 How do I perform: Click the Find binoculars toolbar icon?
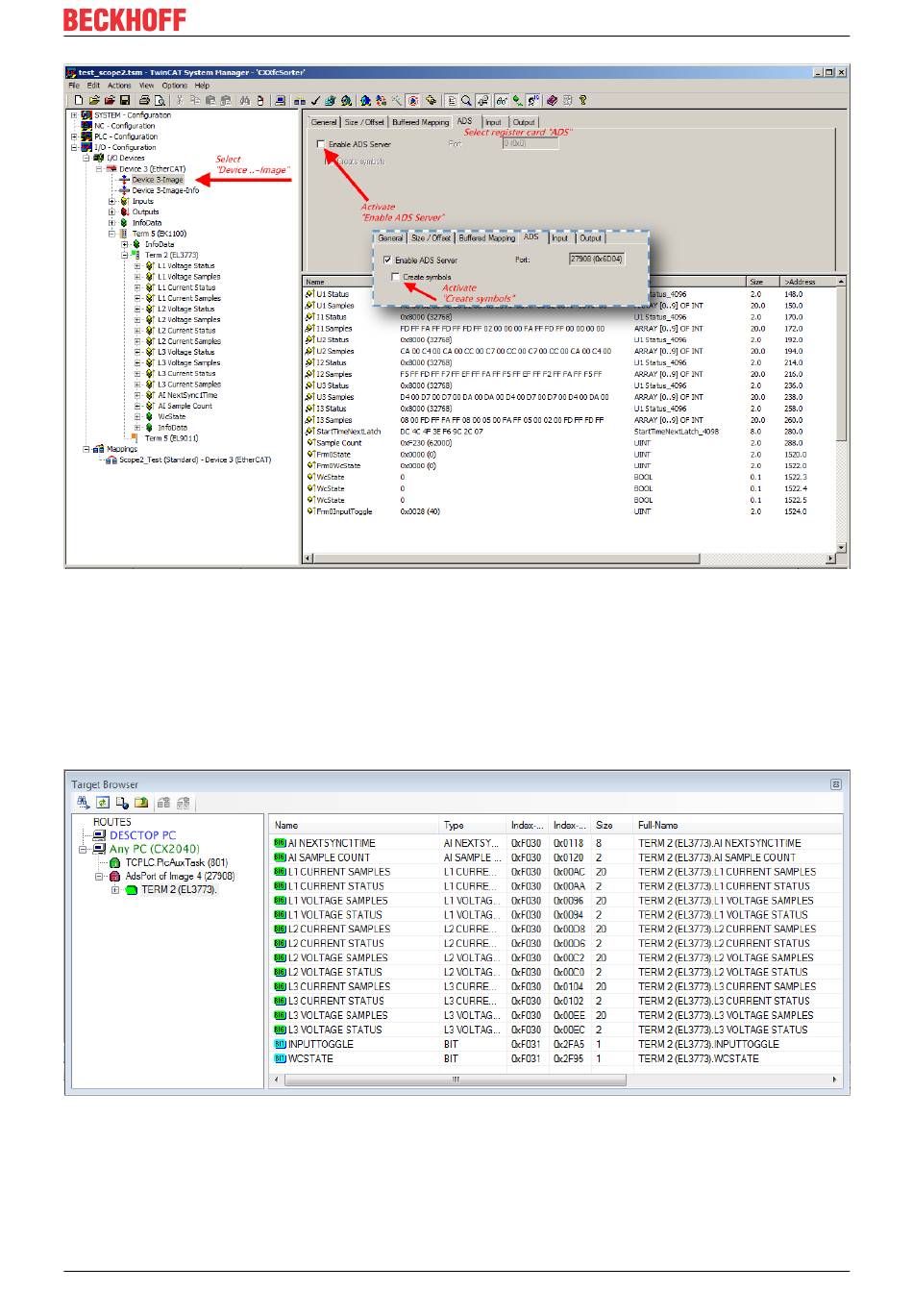pos(246,99)
